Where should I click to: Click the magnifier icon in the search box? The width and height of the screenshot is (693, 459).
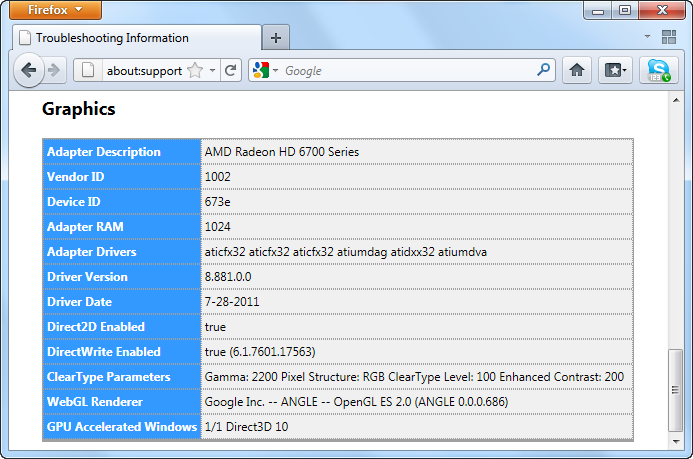(544, 70)
